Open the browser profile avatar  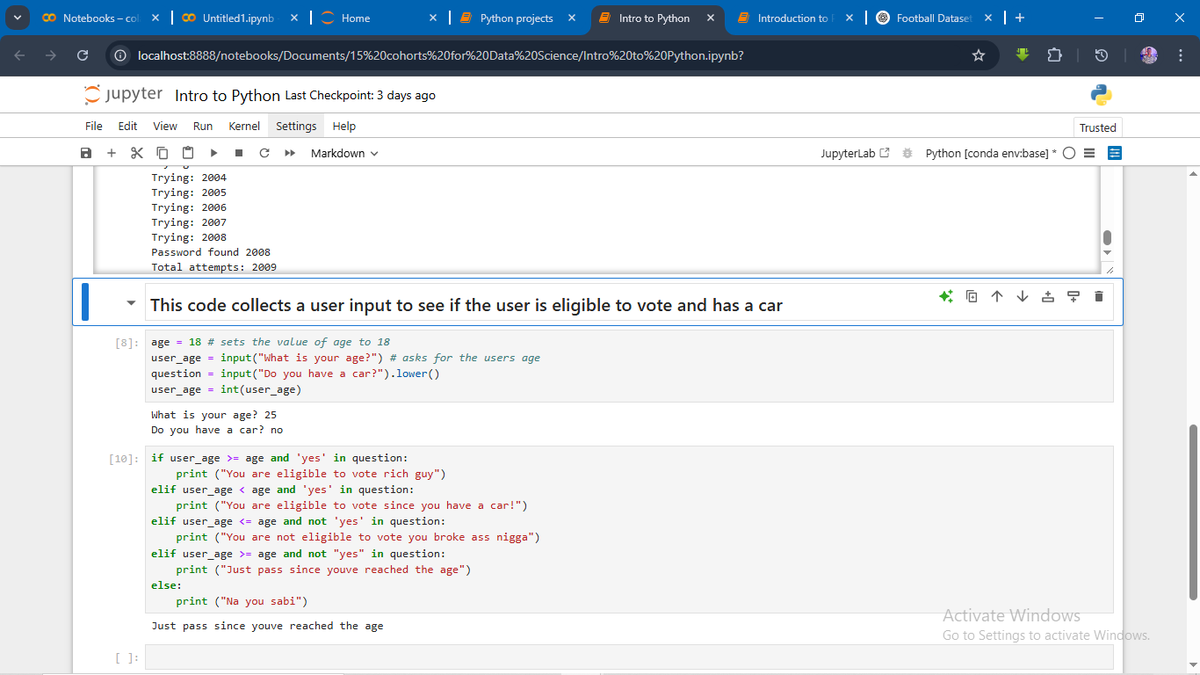pos(1147,54)
